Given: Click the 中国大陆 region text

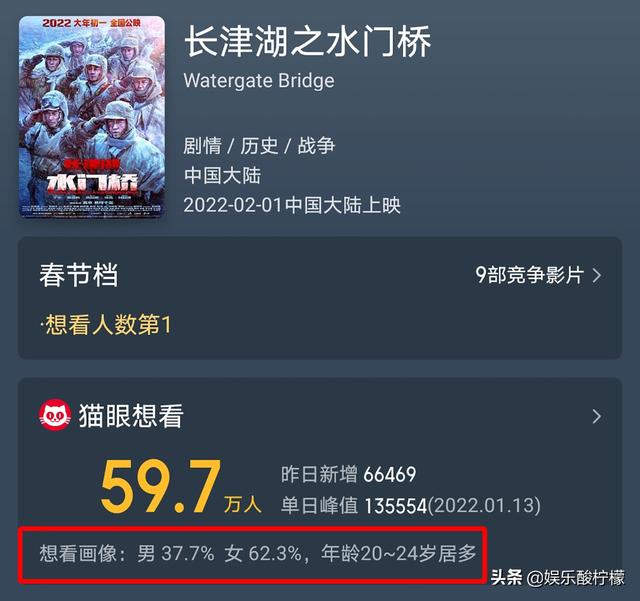Looking at the screenshot, I should pos(222,176).
